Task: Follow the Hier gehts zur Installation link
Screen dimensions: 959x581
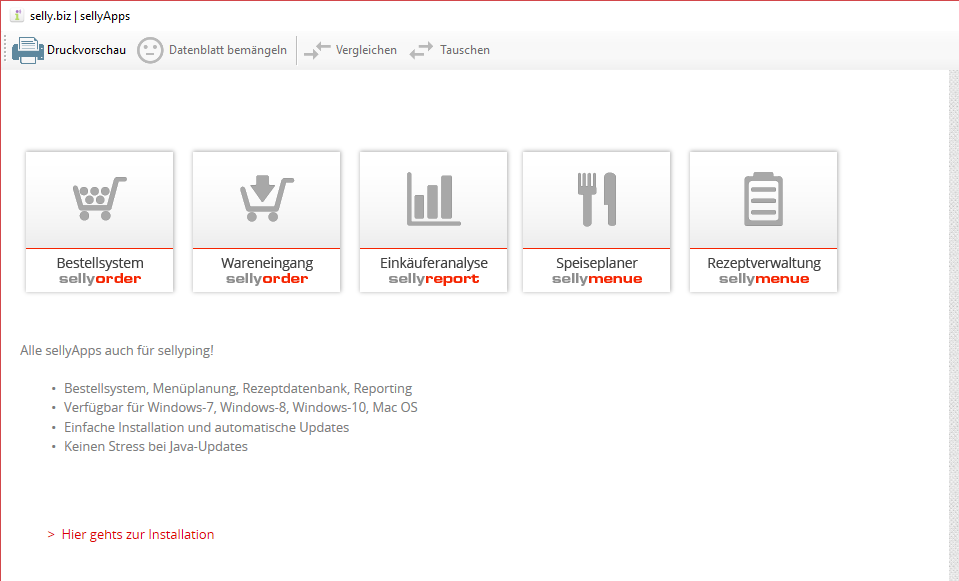Action: tap(137, 534)
